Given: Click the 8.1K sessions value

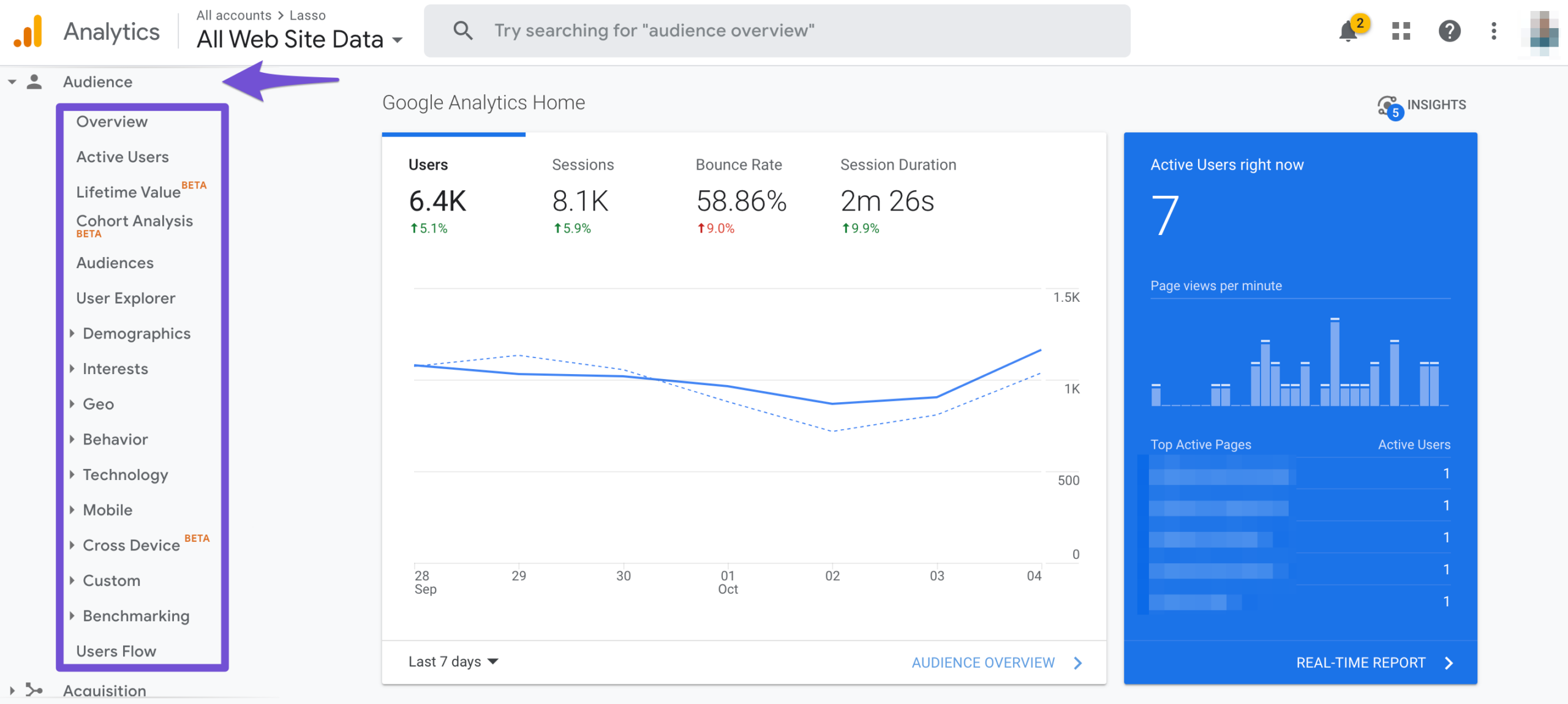Looking at the screenshot, I should 580,201.
